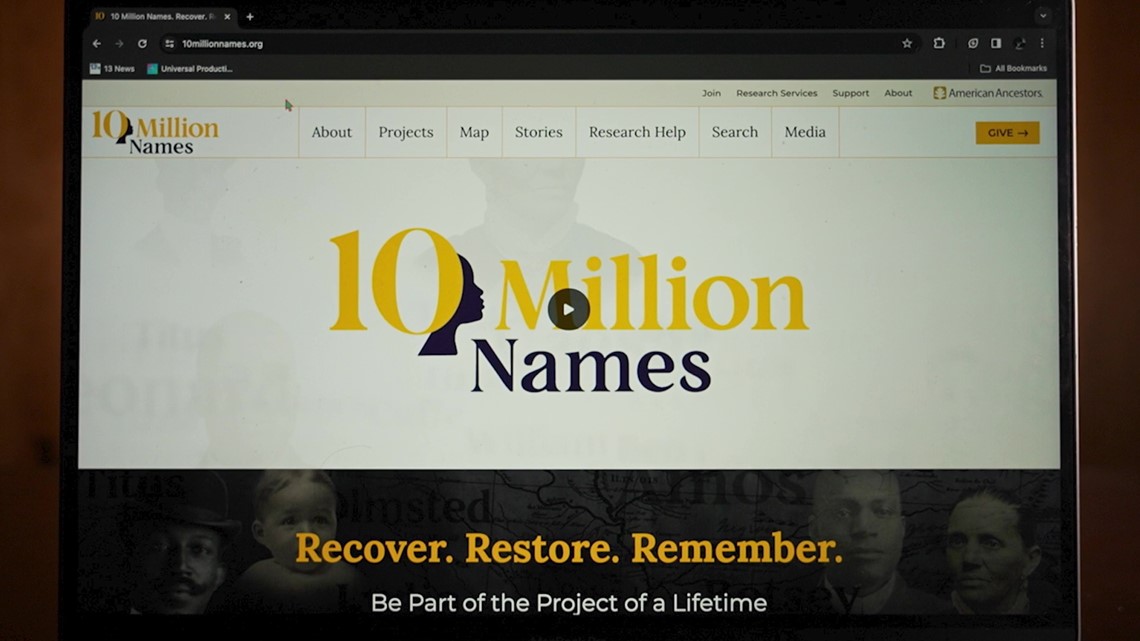Toggle the Chrome side panel icon

(996, 44)
